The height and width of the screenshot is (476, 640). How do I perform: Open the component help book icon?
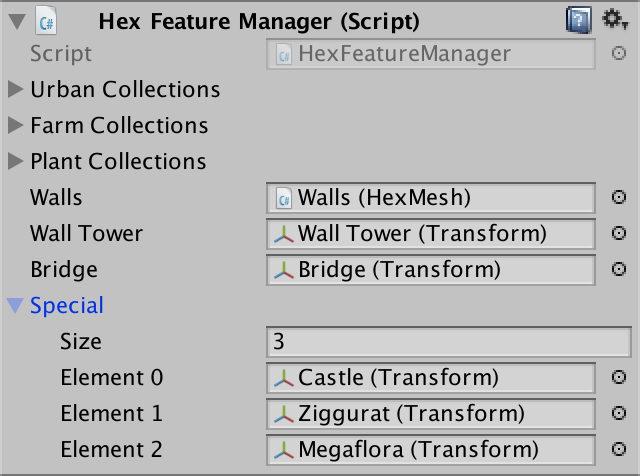pyautogui.click(x=579, y=19)
